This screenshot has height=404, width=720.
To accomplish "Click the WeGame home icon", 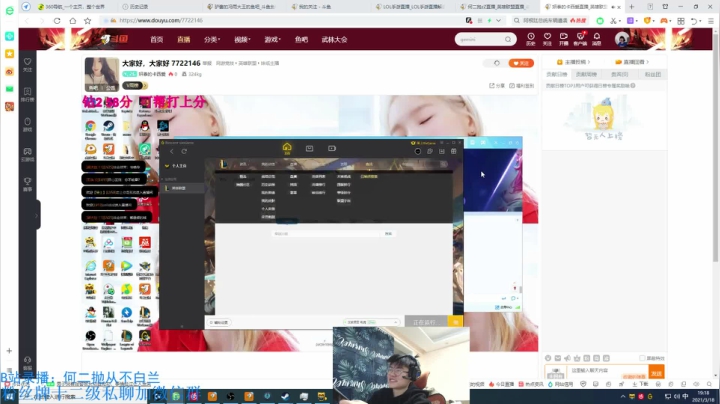I will pyautogui.click(x=287, y=148).
